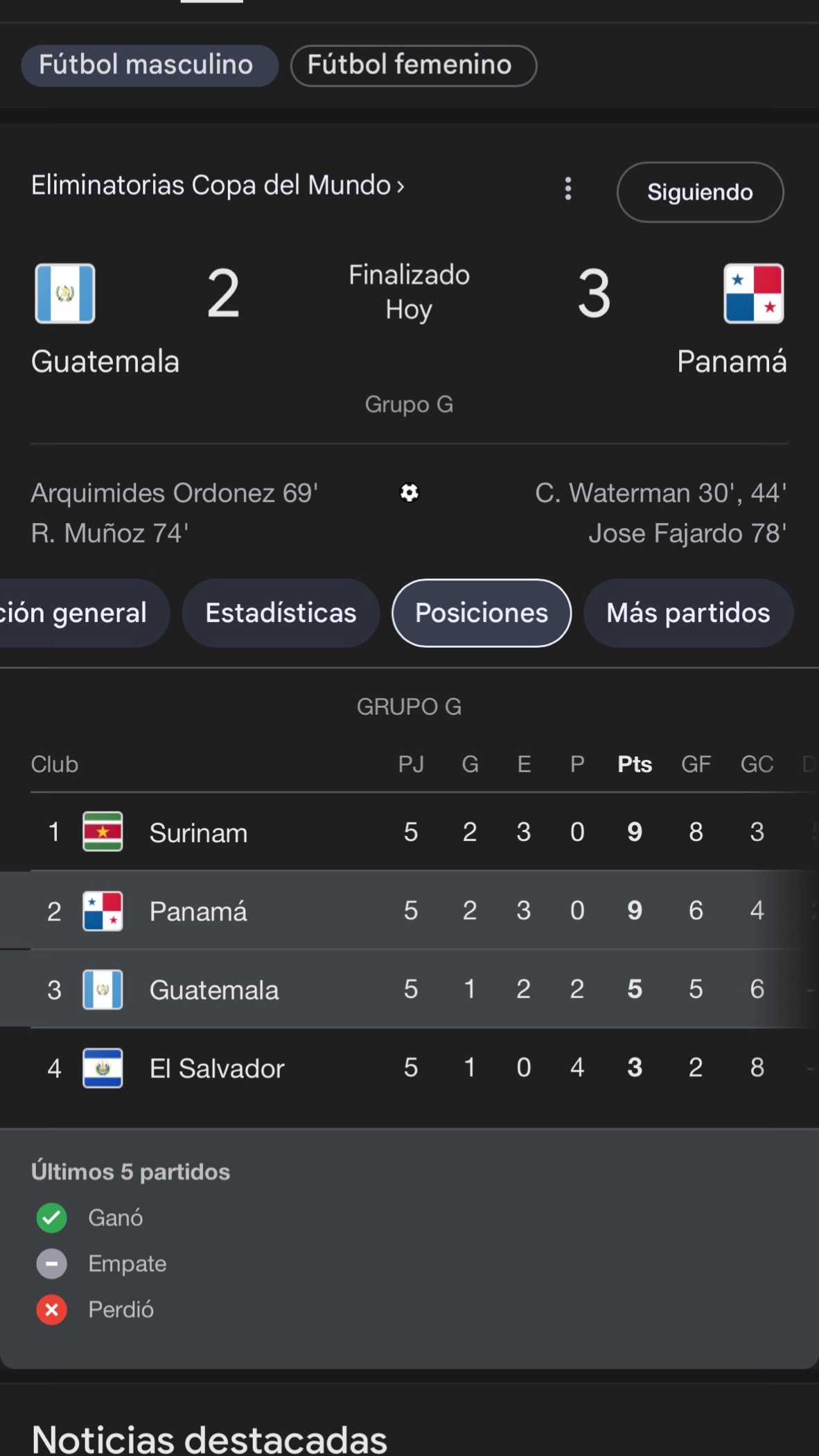This screenshot has height=1456, width=819.
Task: Tap the Panamá flag in match header
Action: tap(754, 294)
